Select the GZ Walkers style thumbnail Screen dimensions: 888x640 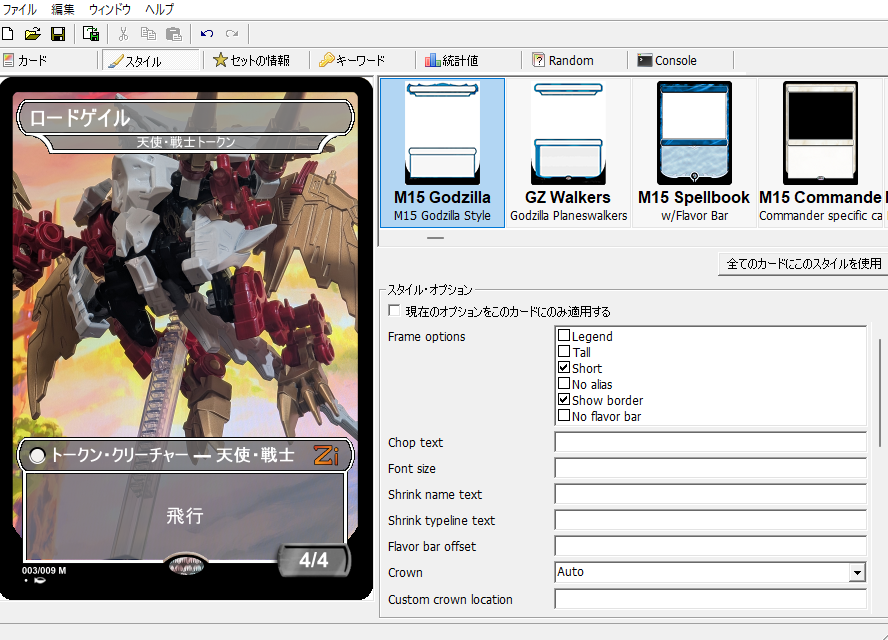[568, 152]
